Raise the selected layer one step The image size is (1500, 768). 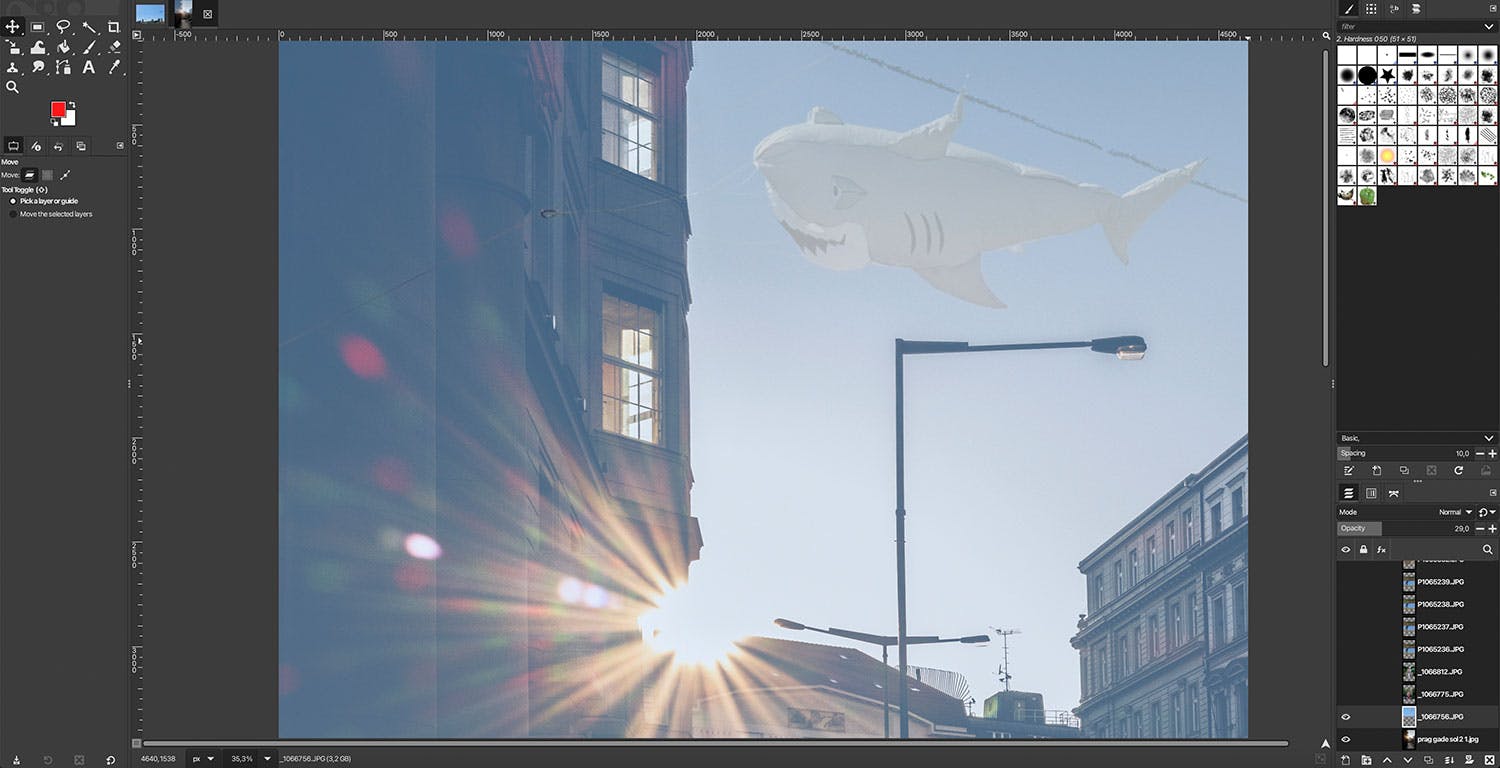pyautogui.click(x=1386, y=760)
